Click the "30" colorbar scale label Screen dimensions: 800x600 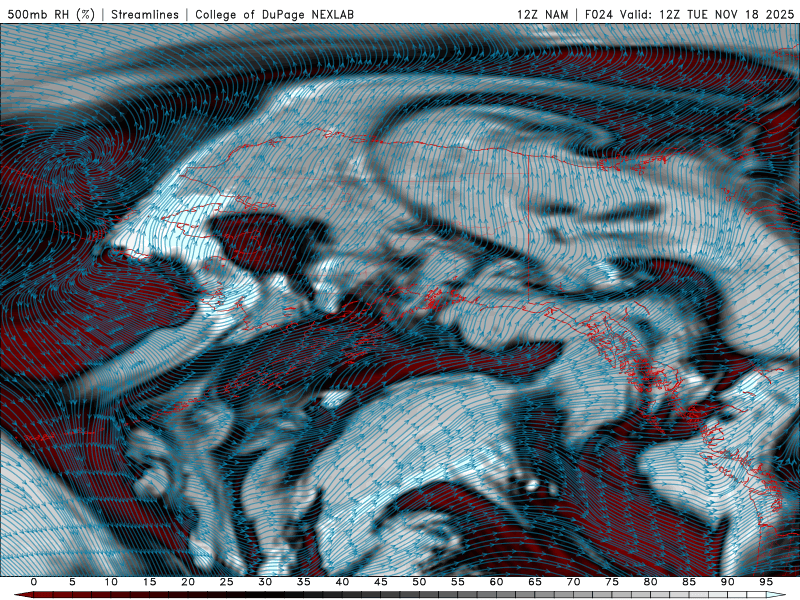pyautogui.click(x=265, y=582)
